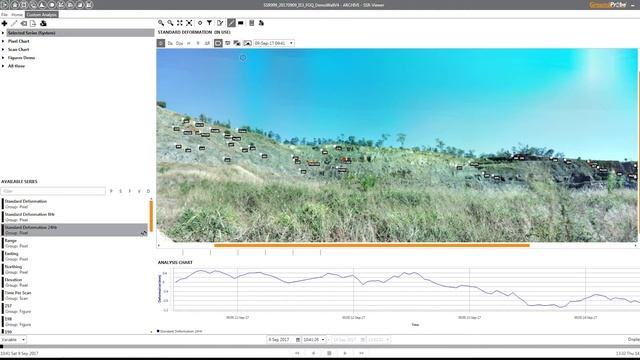Image resolution: width=640 pixels, height=360 pixels.
Task: Click chart icon on Standard Deformation 24Hr row
Action: tap(144, 233)
